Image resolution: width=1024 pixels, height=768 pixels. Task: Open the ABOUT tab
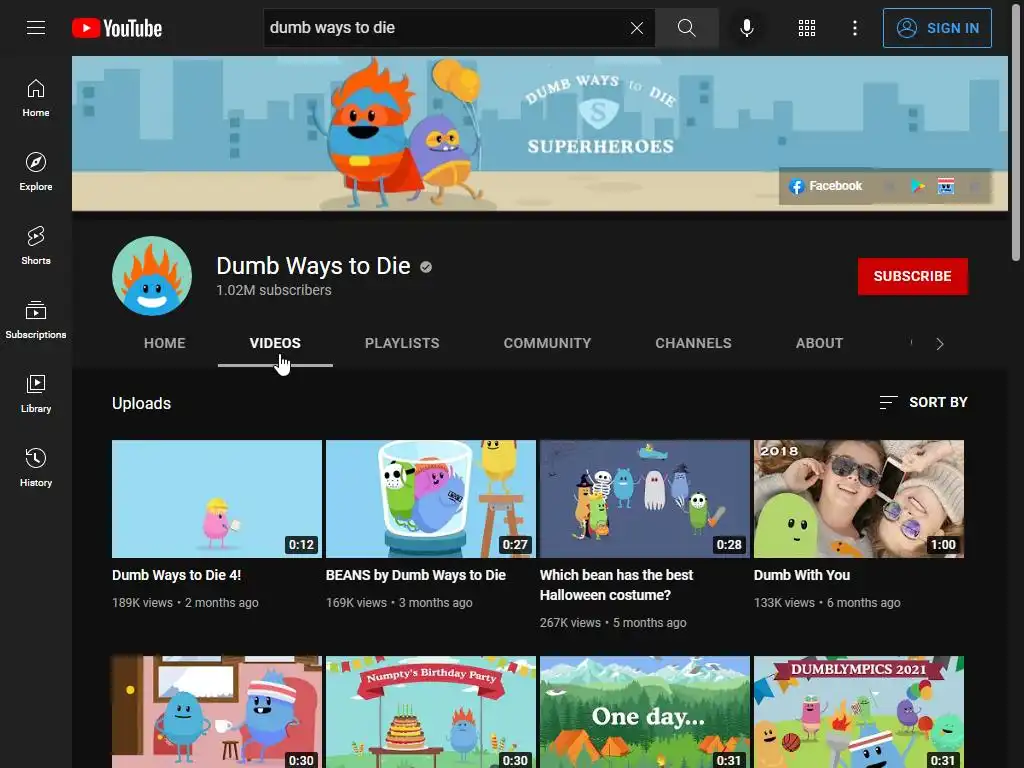820,344
